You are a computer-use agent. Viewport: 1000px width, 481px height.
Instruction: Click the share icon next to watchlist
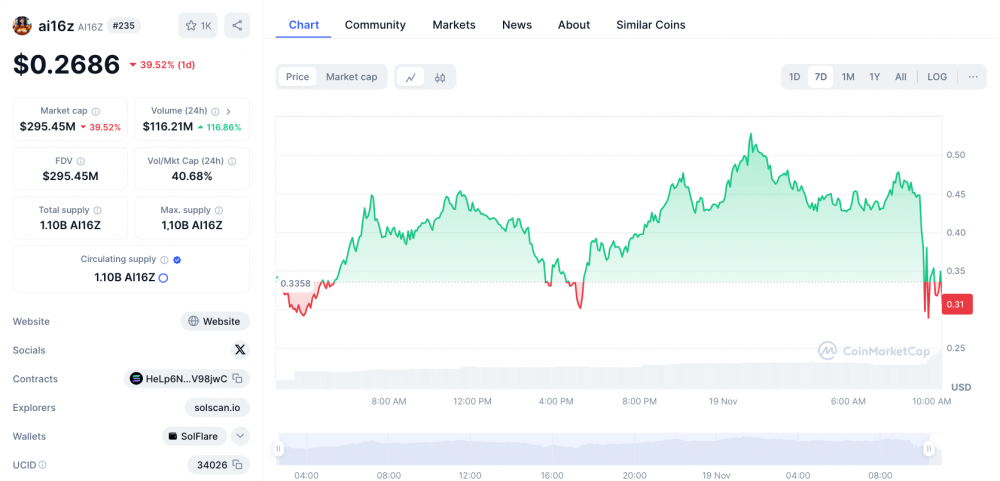tap(237, 26)
